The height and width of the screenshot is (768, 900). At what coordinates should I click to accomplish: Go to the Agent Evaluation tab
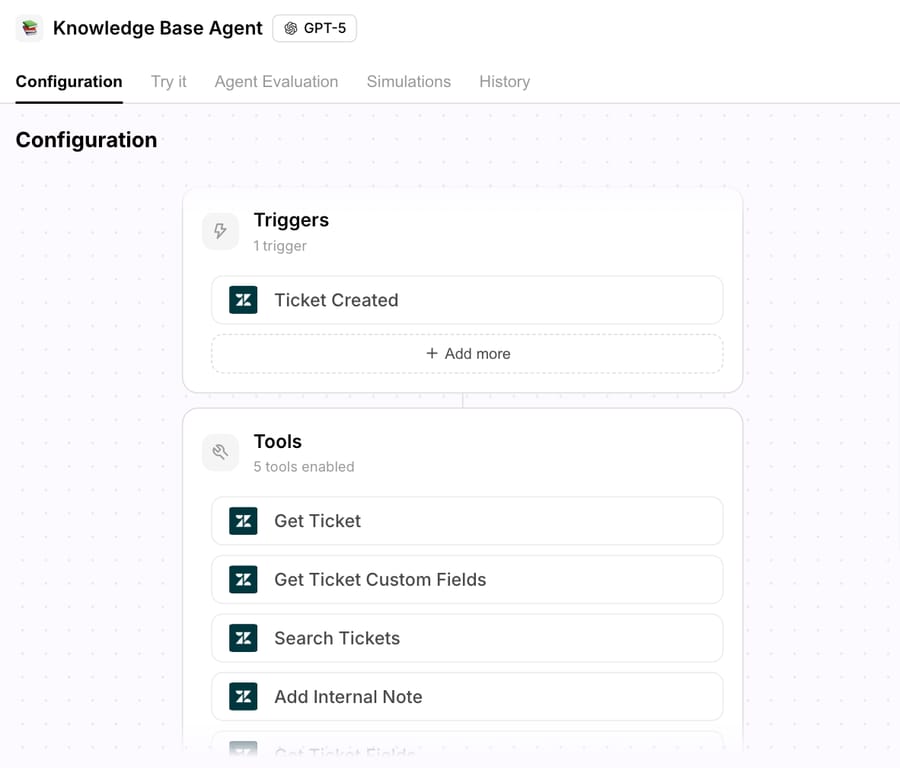coord(276,82)
